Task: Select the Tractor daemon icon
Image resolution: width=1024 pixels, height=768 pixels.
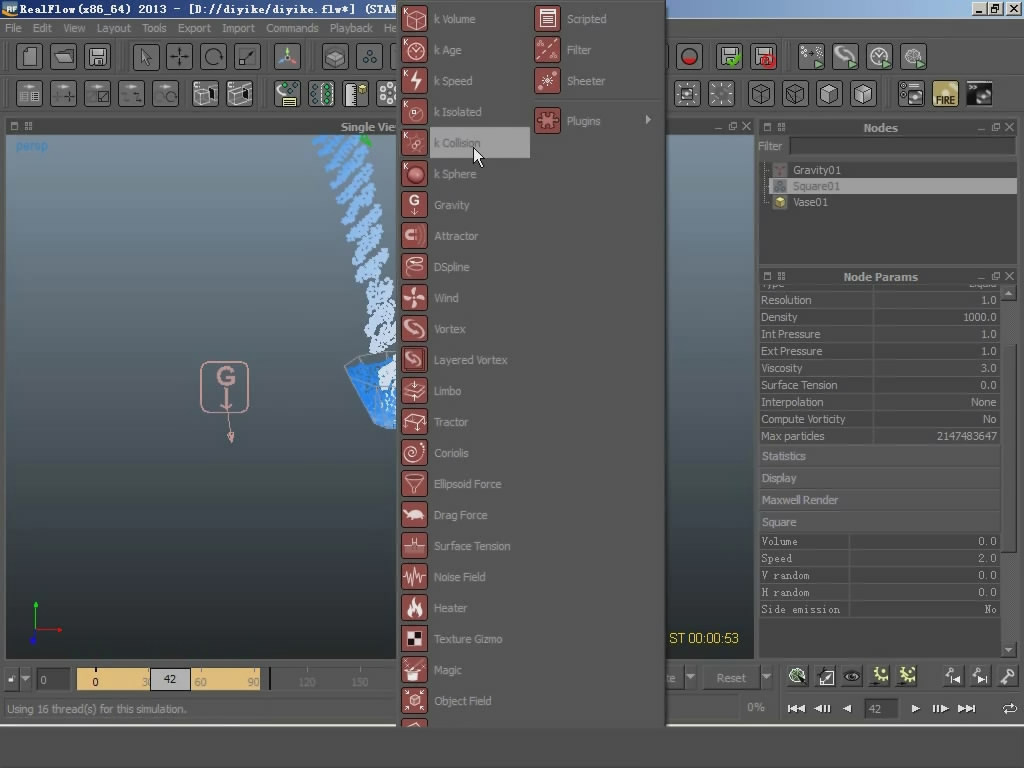Action: pyautogui.click(x=414, y=422)
